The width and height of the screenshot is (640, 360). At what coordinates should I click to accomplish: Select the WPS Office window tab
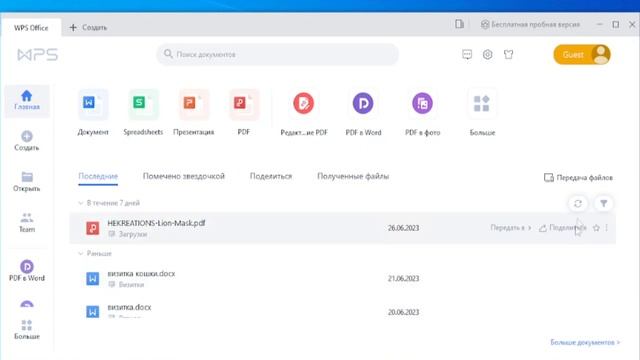tap(31, 28)
